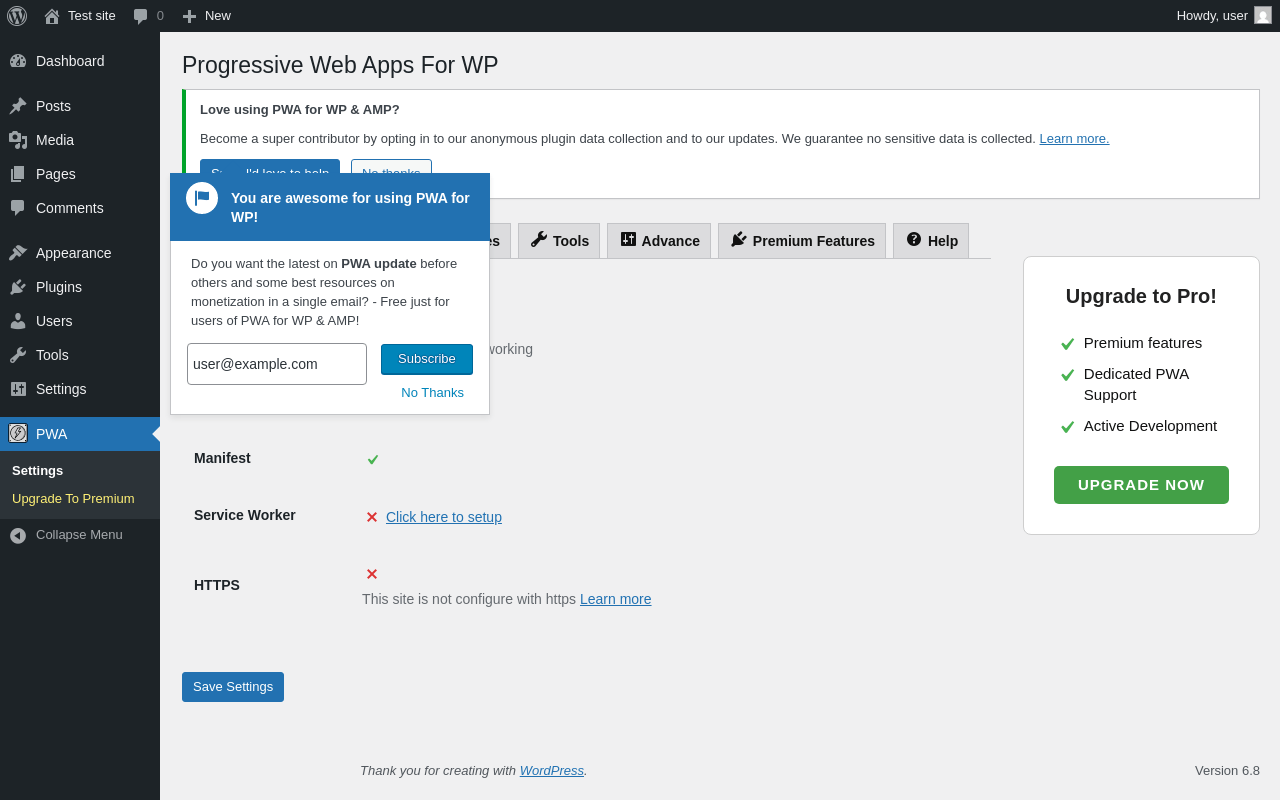The image size is (1280, 800).
Task: Click the Save Settings button
Action: 233,687
